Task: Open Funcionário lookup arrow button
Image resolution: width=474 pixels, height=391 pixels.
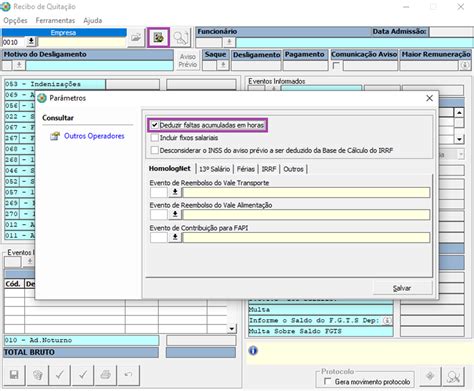Action: [x=229, y=42]
